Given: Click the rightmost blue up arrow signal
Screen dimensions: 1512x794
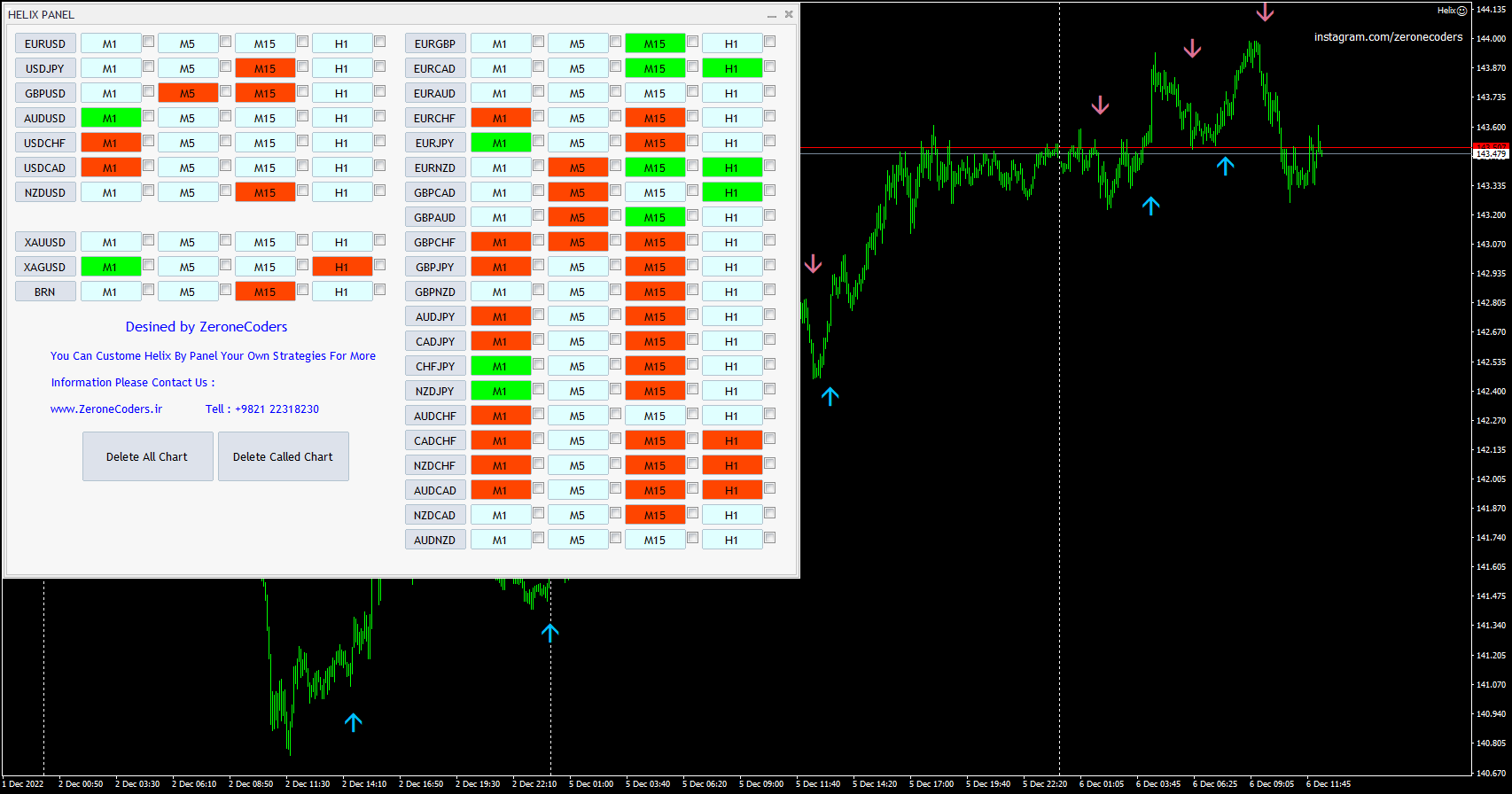Looking at the screenshot, I should (1225, 166).
